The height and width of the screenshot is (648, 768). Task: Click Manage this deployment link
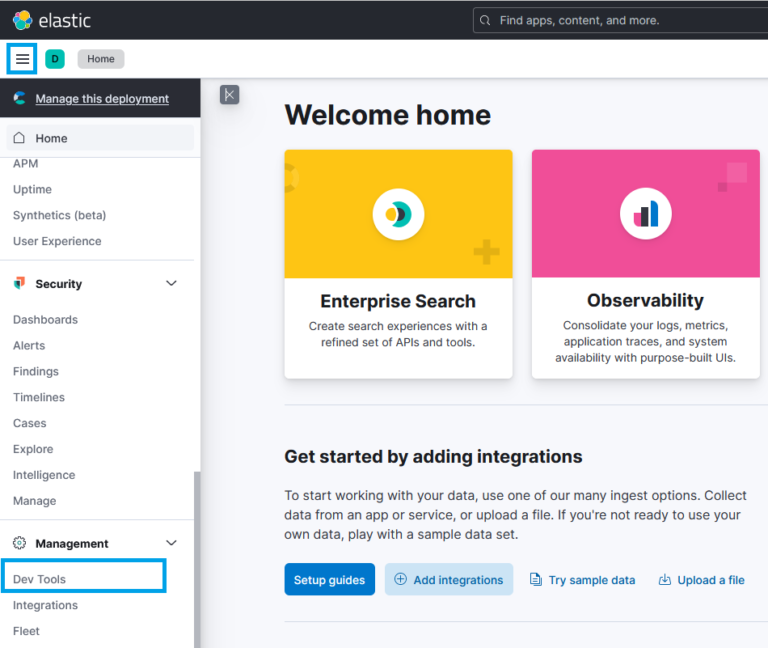click(x=102, y=99)
